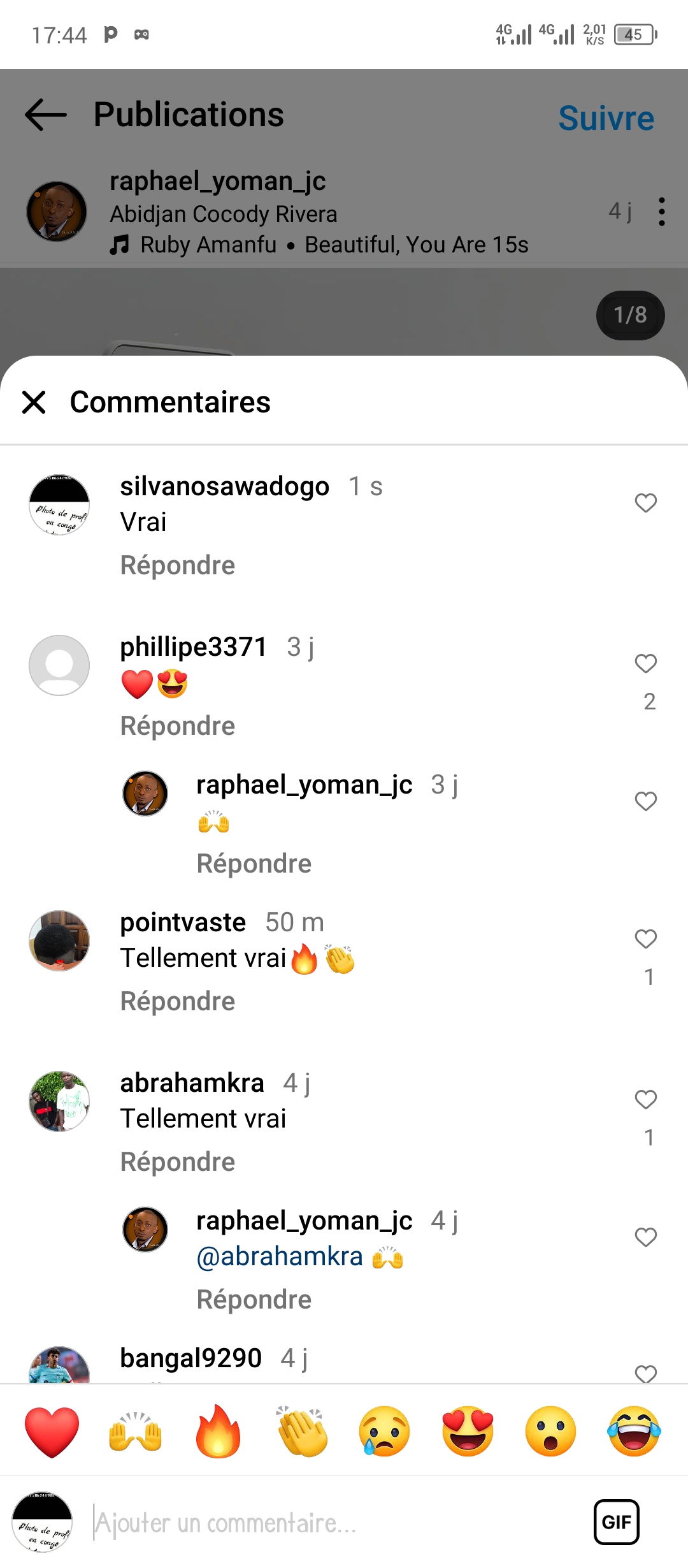
Task: Open the three-dot post options menu
Action: [x=662, y=212]
